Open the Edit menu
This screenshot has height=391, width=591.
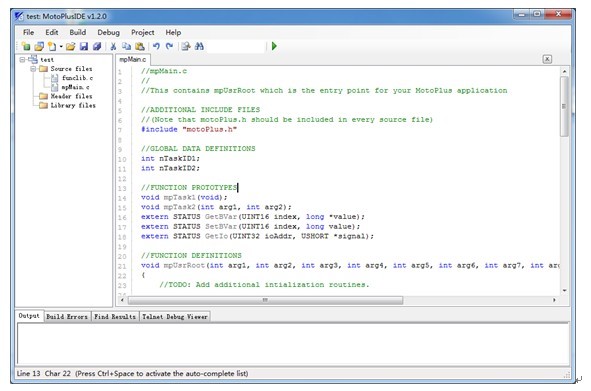[52, 32]
